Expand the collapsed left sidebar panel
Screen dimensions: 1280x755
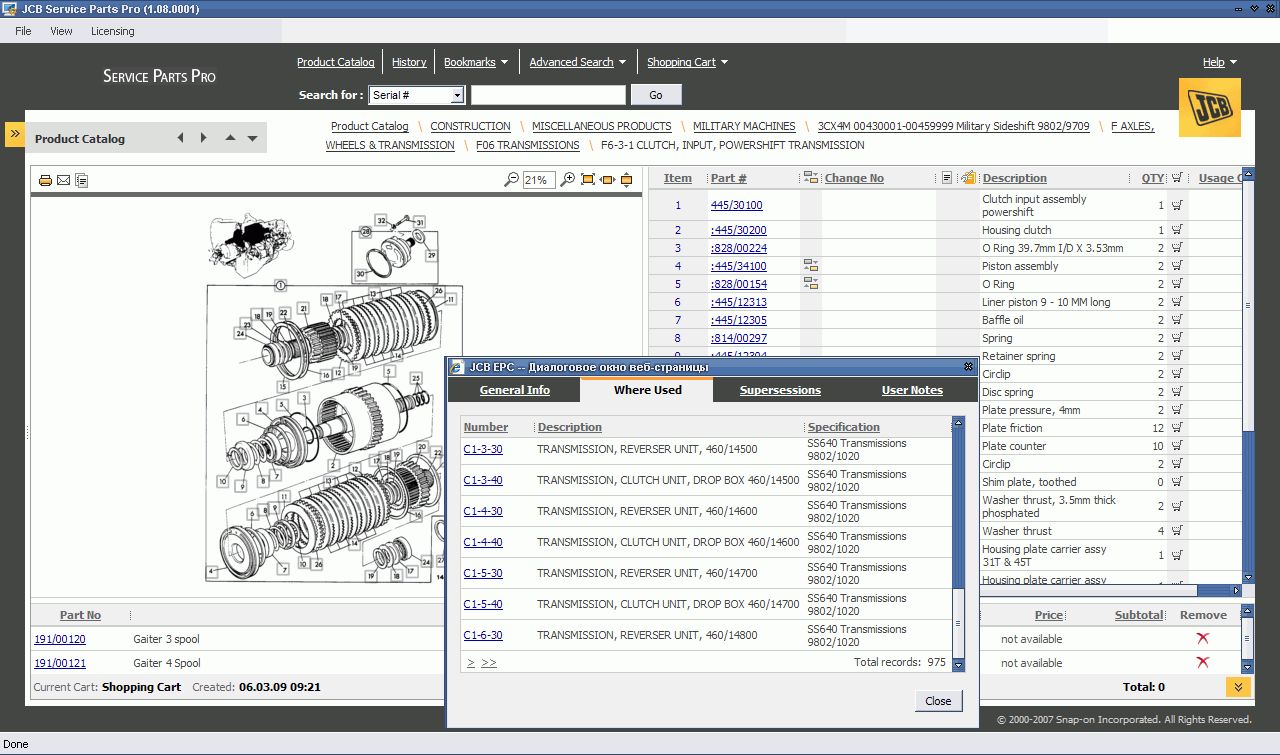click(x=13, y=131)
